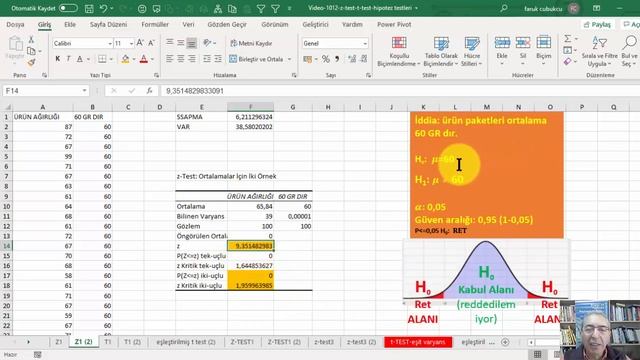This screenshot has height=360, width=640.
Task: Open Koşullu Biçimlendirme menu
Action: point(399,52)
